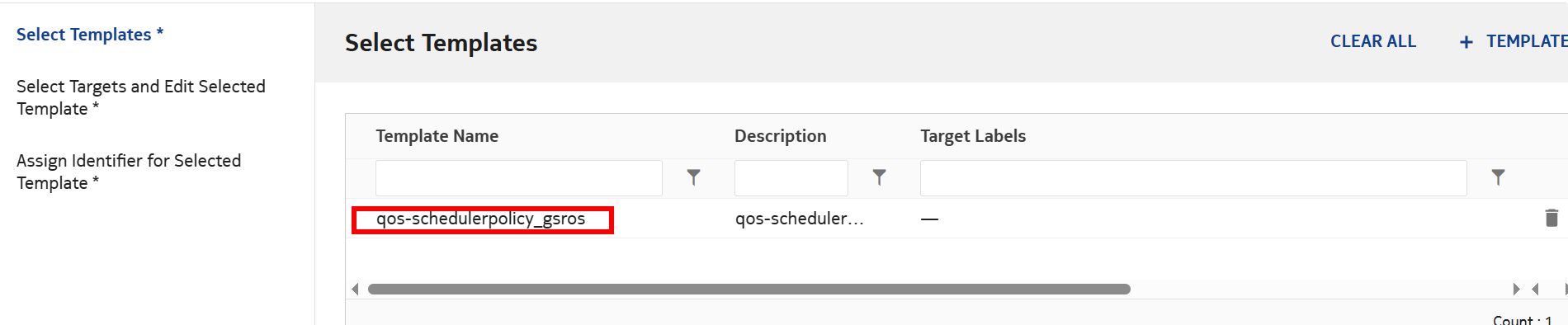Focus the Template Name filter input
Viewport: 1568px width, 325px height.
[519, 178]
